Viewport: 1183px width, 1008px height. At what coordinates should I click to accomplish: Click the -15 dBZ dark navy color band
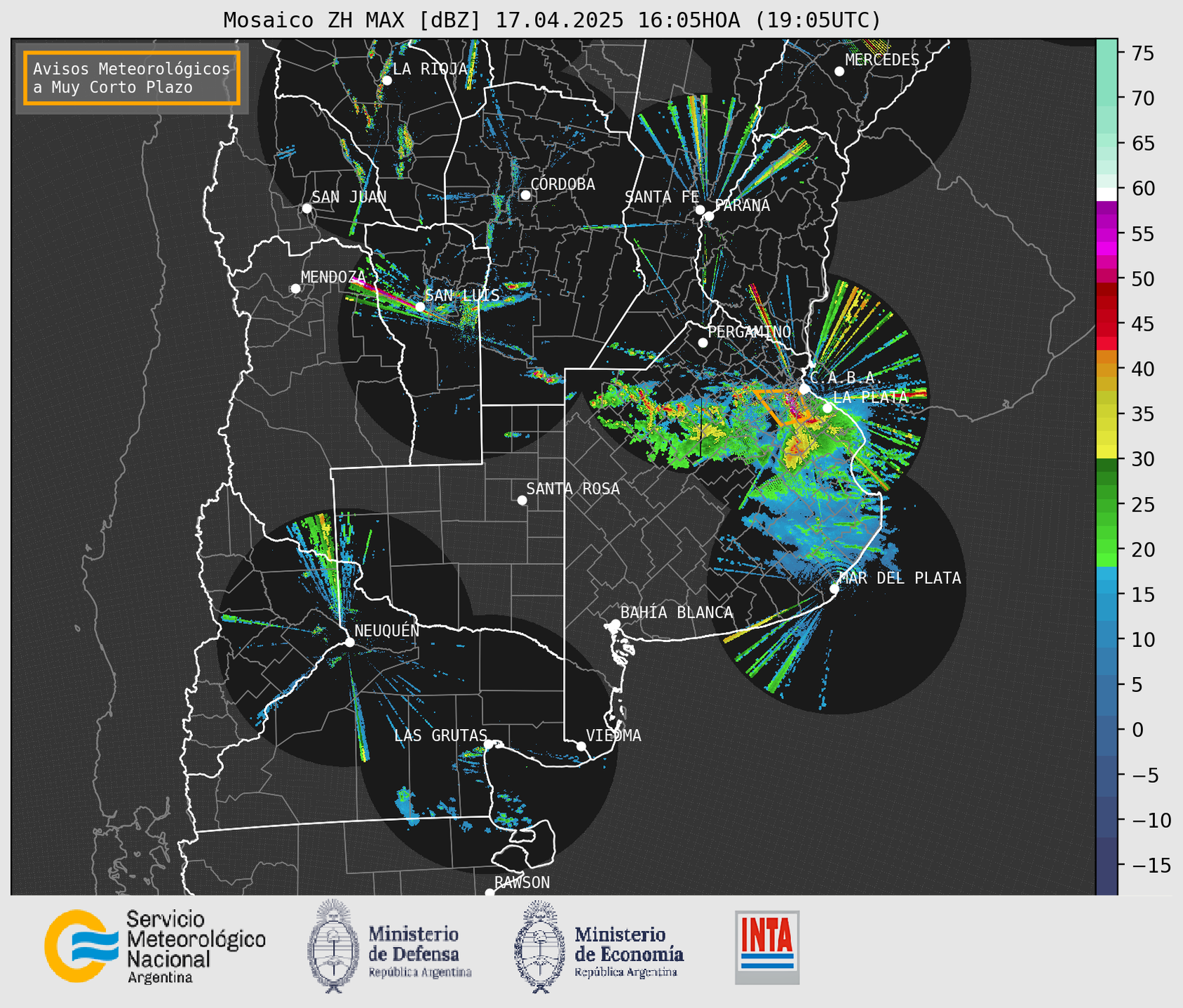[x=1107, y=865]
